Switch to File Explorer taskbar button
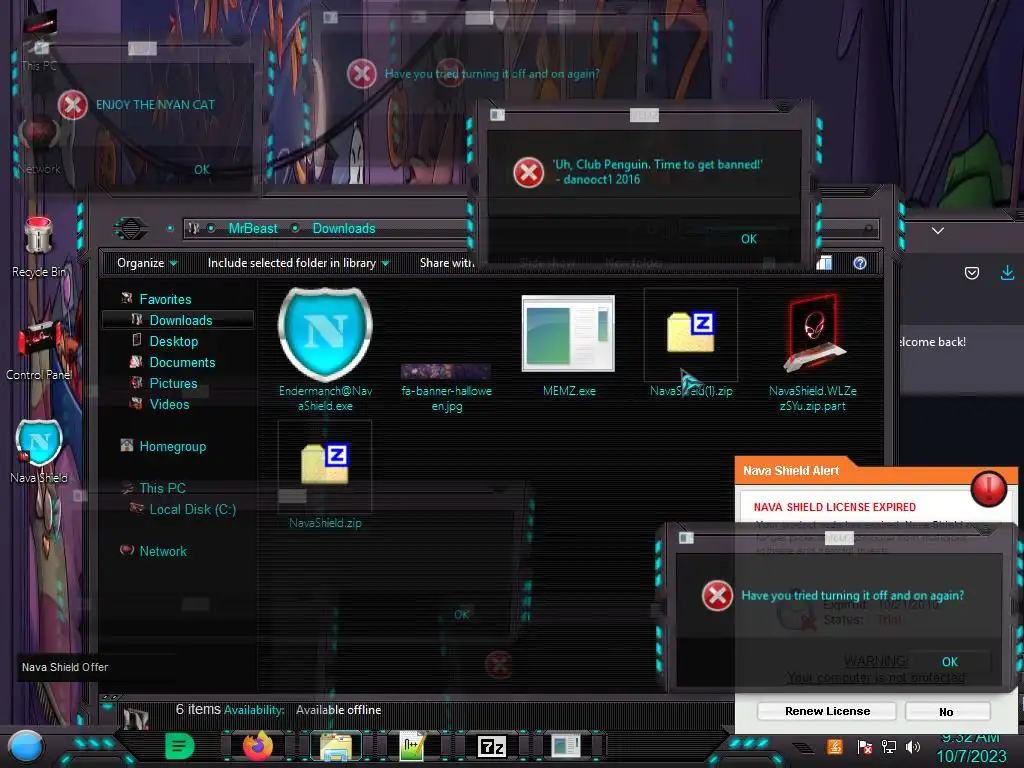1024x768 pixels. (x=336, y=746)
